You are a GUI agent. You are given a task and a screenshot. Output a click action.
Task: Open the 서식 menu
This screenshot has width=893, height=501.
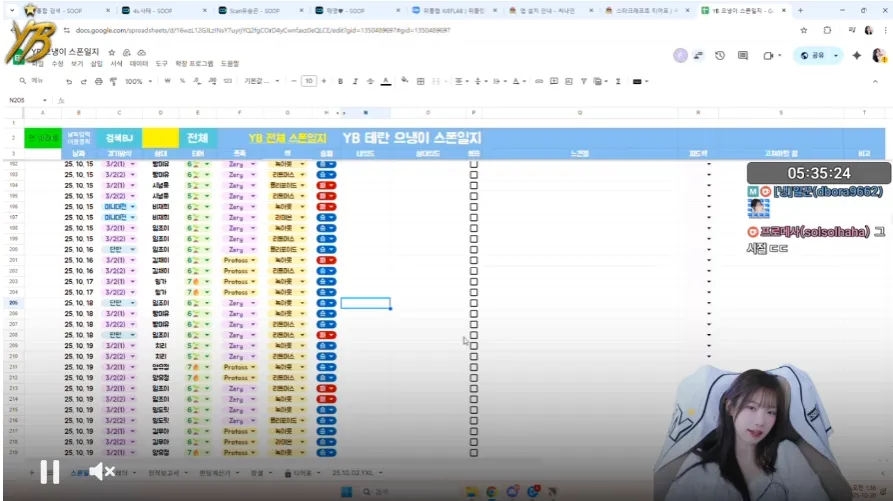pos(116,64)
